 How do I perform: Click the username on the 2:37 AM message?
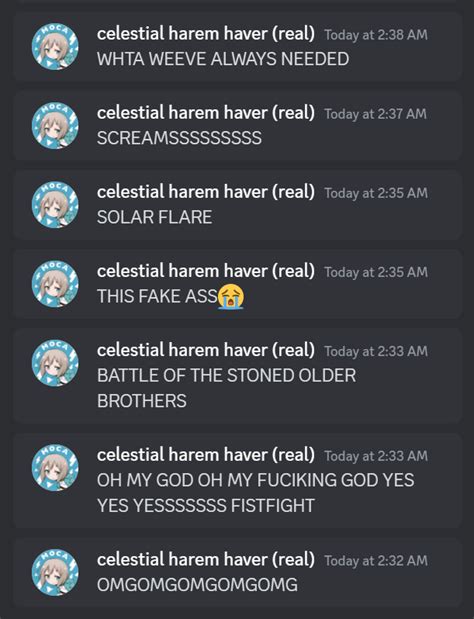[206, 113]
